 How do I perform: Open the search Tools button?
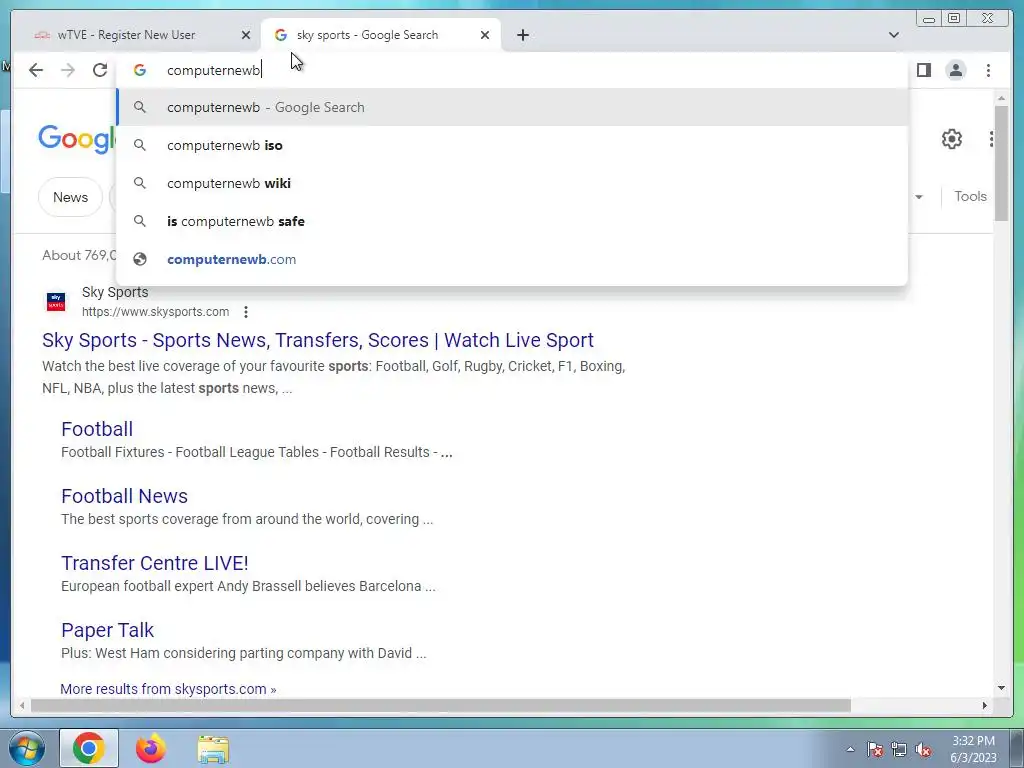pos(970,197)
